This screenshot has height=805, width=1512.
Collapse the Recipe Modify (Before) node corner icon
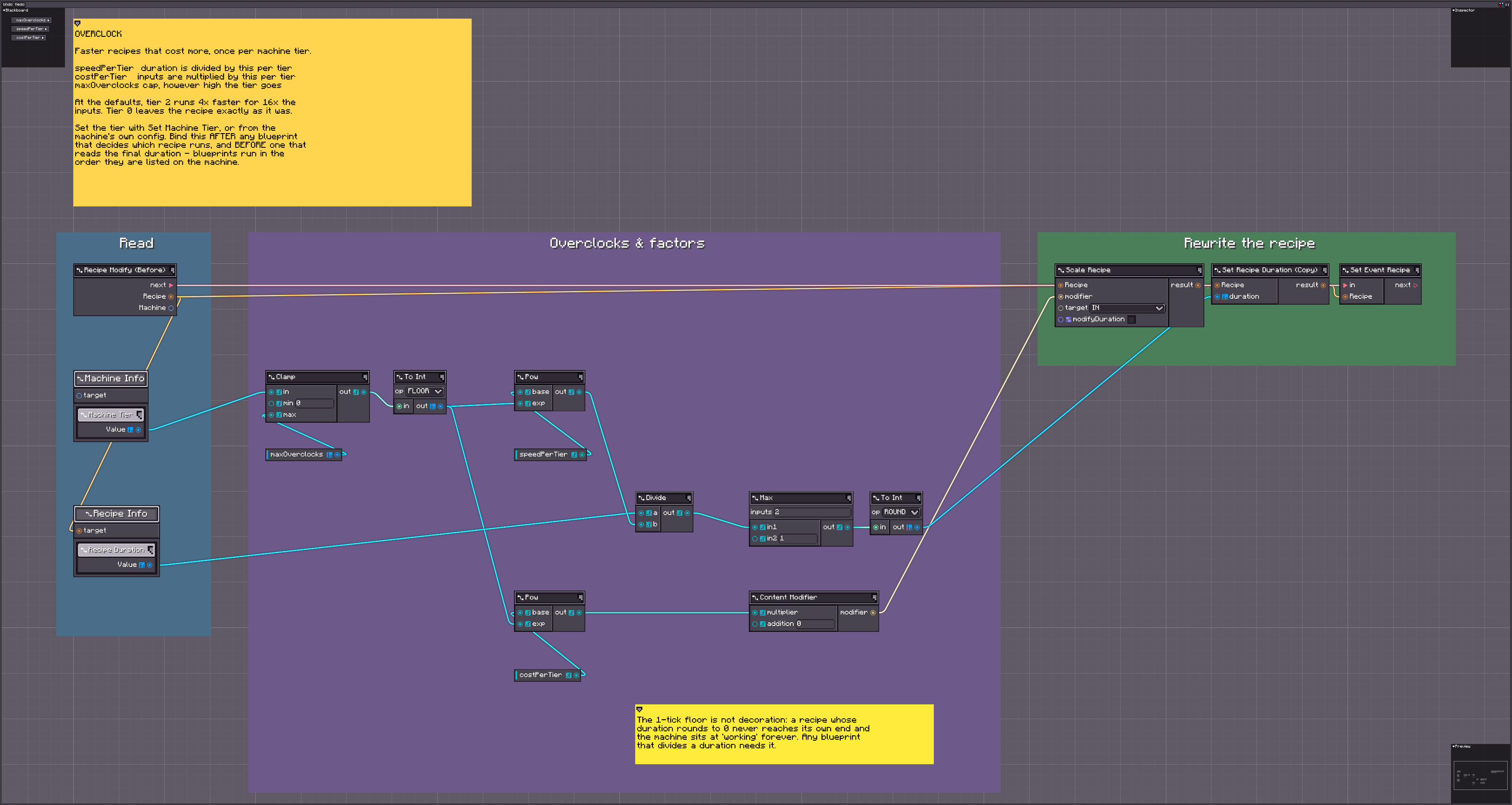pos(172,270)
